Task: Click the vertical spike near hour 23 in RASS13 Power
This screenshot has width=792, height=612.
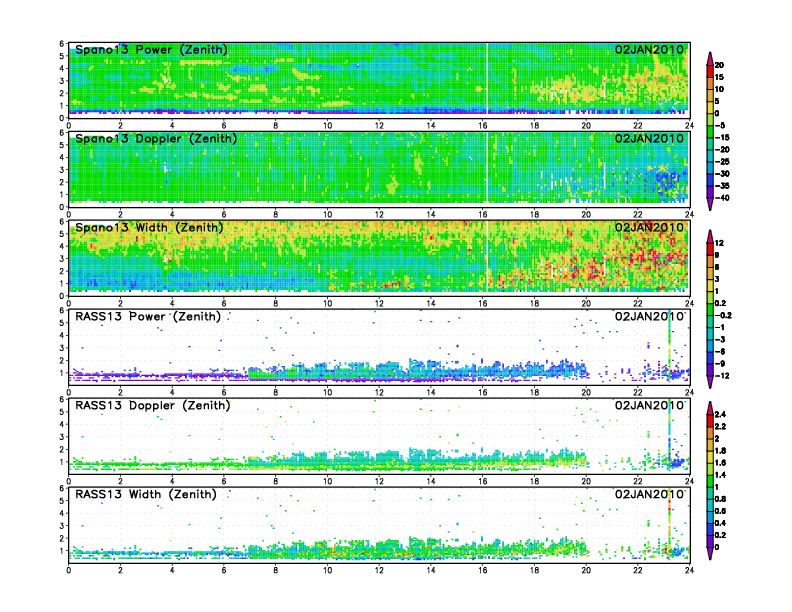Action: coord(669,346)
